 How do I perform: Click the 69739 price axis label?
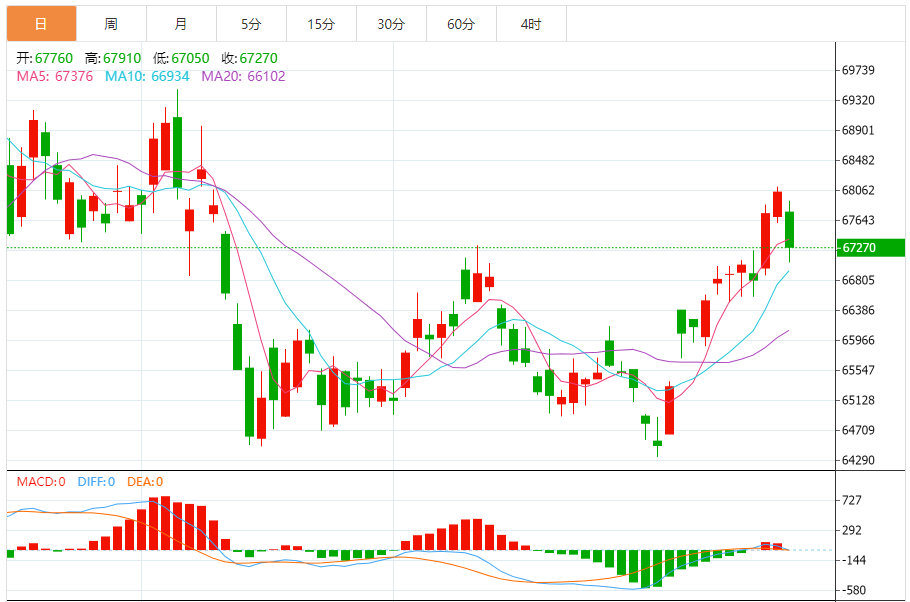pyautogui.click(x=858, y=70)
